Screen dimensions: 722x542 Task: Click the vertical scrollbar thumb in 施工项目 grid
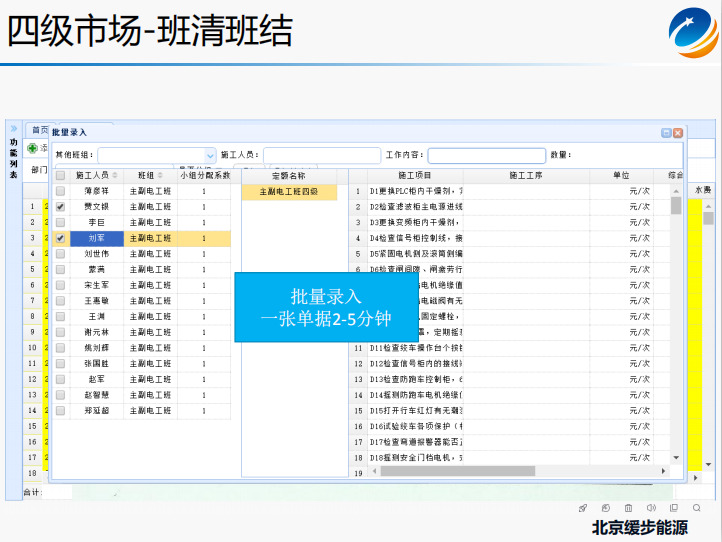(x=676, y=206)
